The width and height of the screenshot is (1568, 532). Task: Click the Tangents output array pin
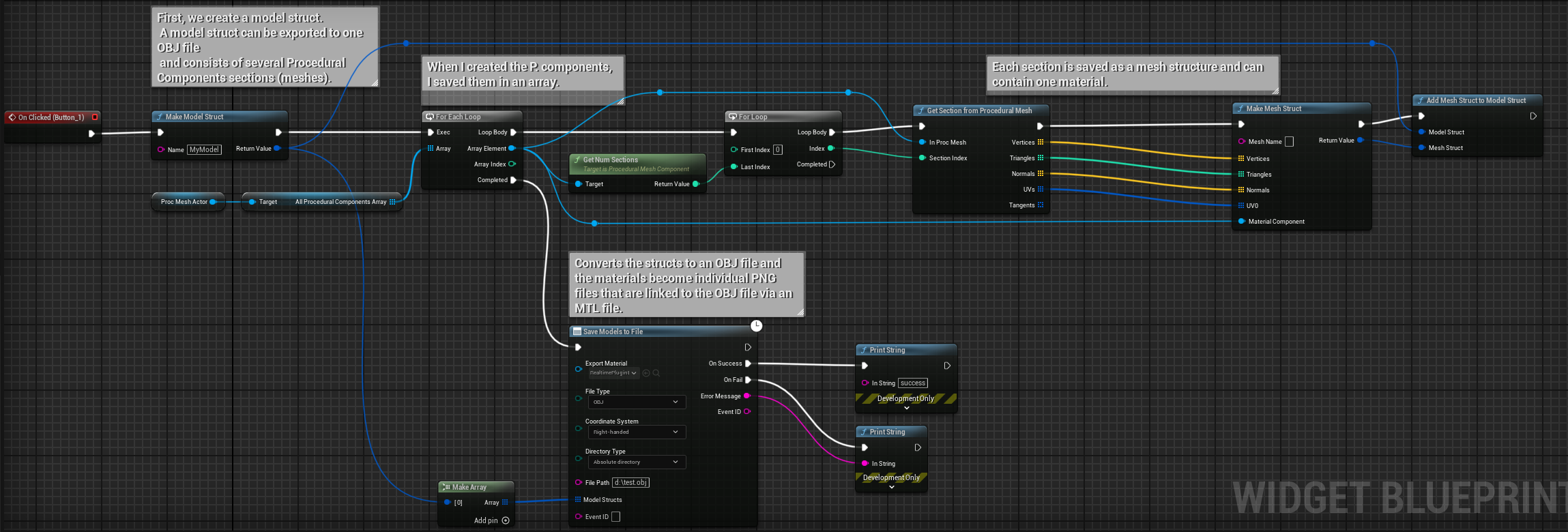point(1041,205)
